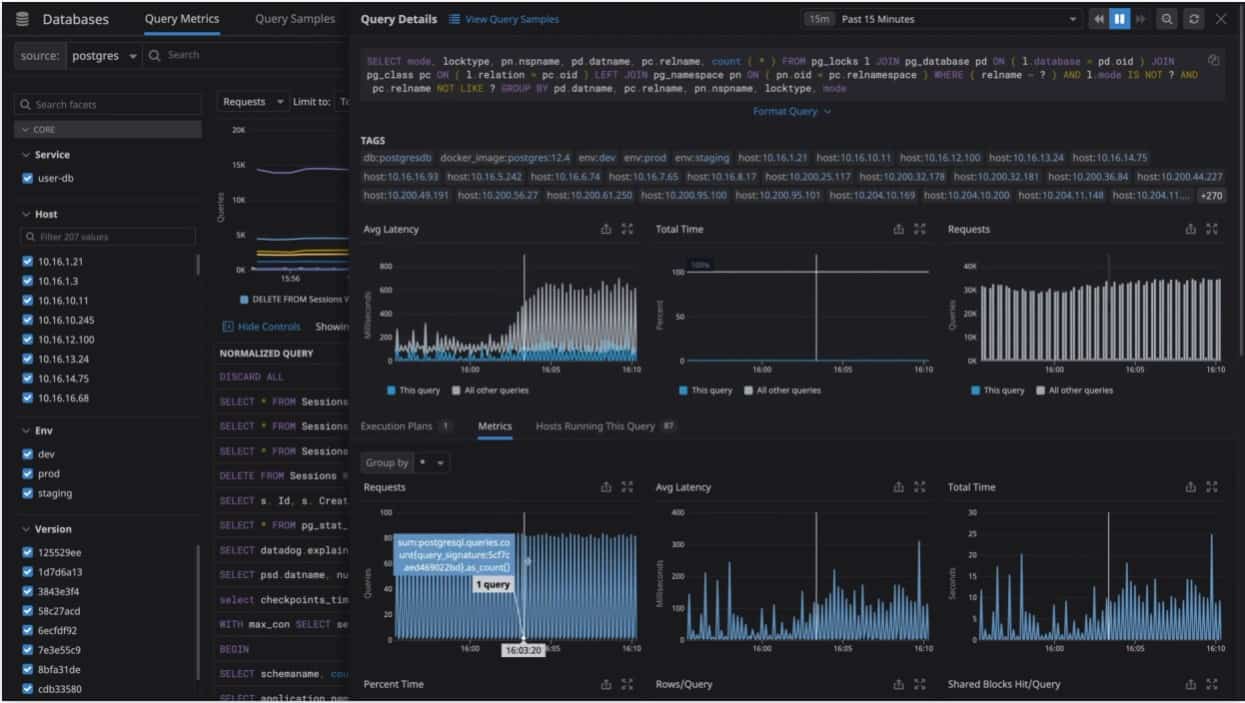Click the Filter 207 values host field
The height and width of the screenshot is (703, 1245).
click(x=108, y=237)
